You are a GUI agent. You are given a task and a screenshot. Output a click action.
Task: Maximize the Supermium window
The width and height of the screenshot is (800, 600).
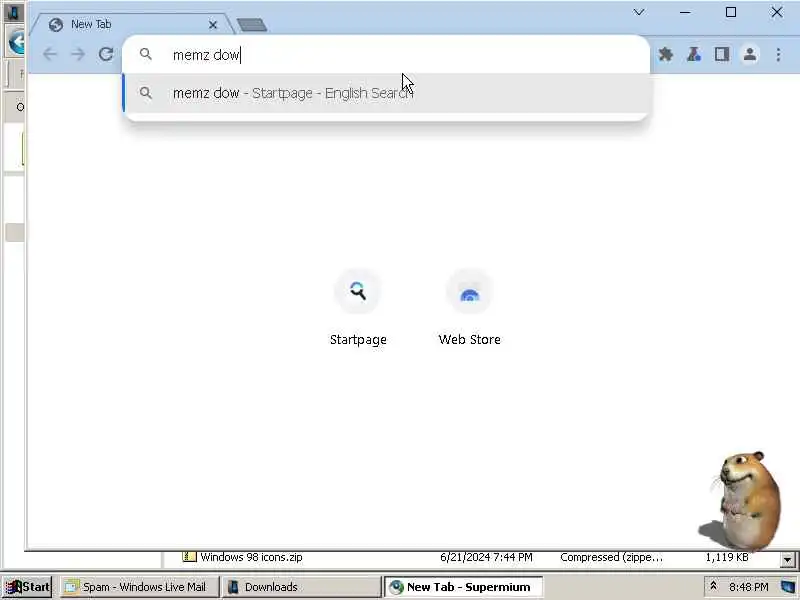point(731,12)
